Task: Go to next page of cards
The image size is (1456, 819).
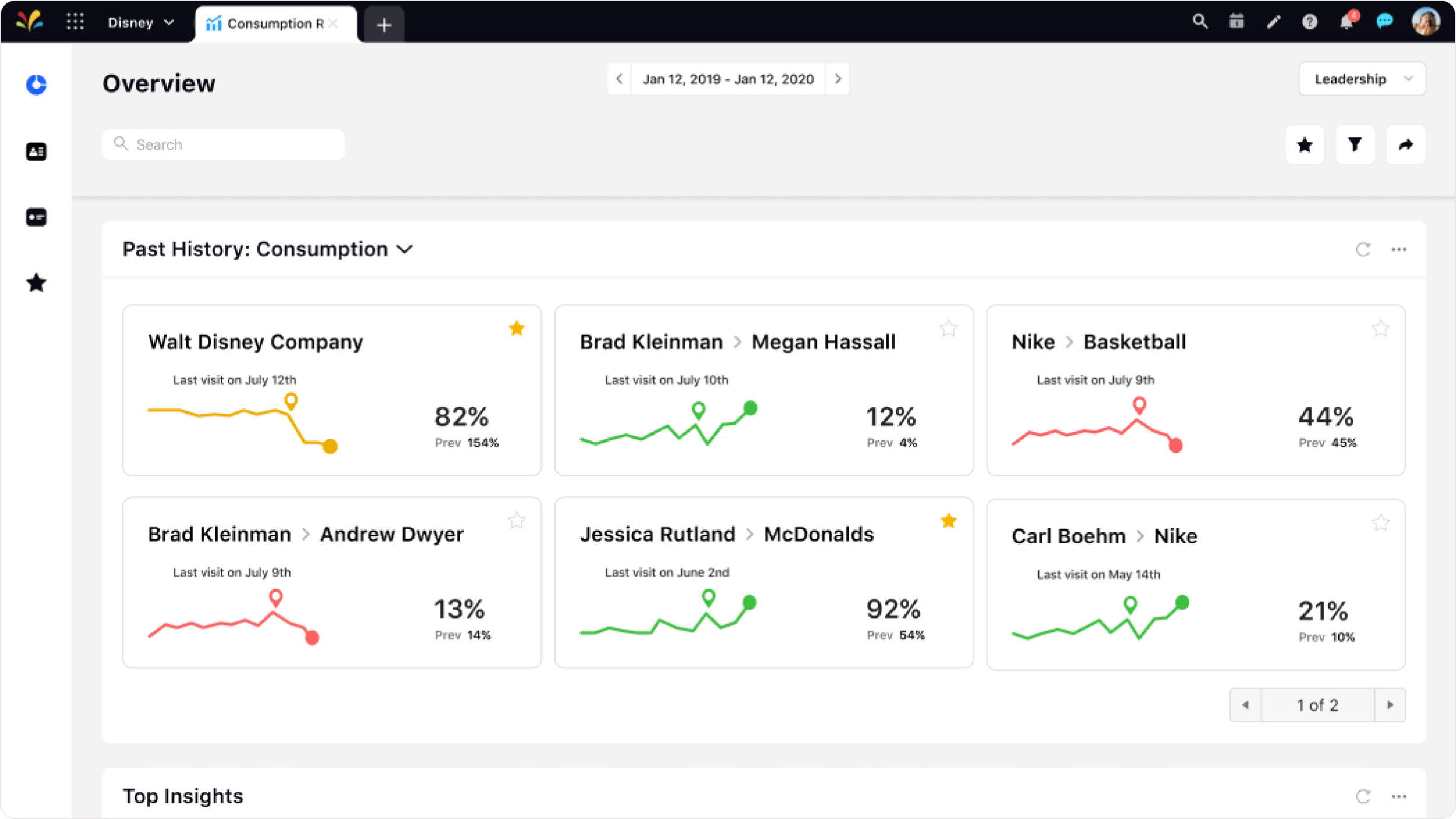Action: coord(1390,705)
